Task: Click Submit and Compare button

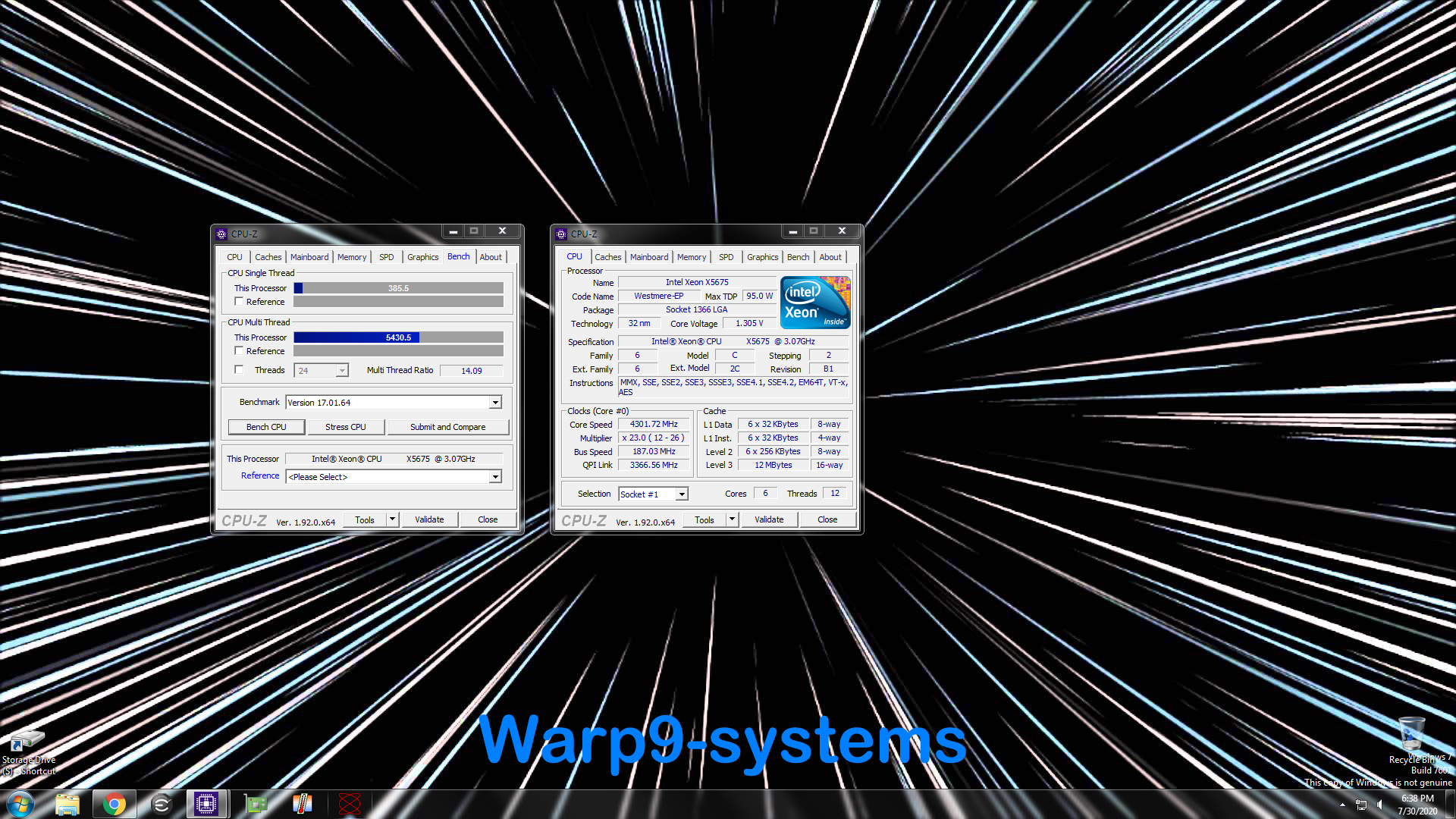Action: pyautogui.click(x=447, y=427)
